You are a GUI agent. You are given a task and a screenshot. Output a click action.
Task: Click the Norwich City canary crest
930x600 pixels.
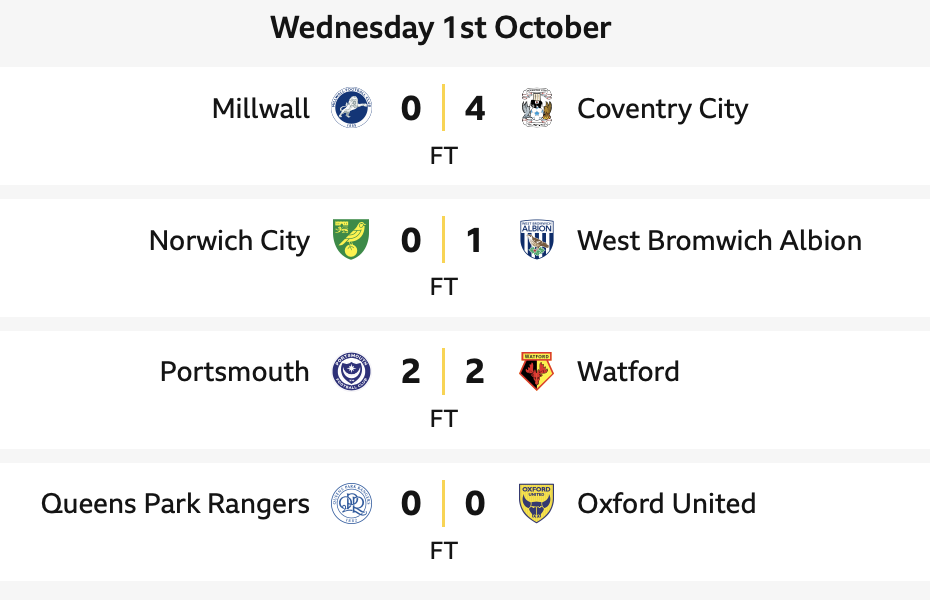351,240
